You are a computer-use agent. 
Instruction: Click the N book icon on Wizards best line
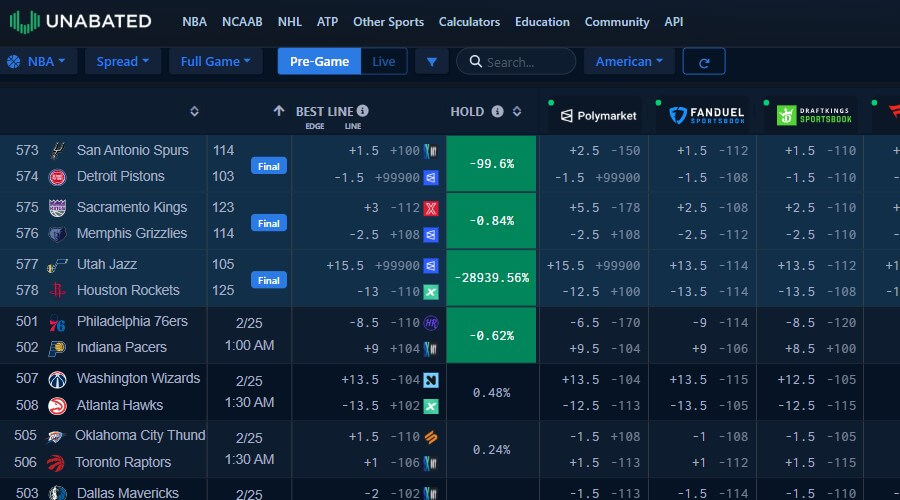pyautogui.click(x=431, y=380)
